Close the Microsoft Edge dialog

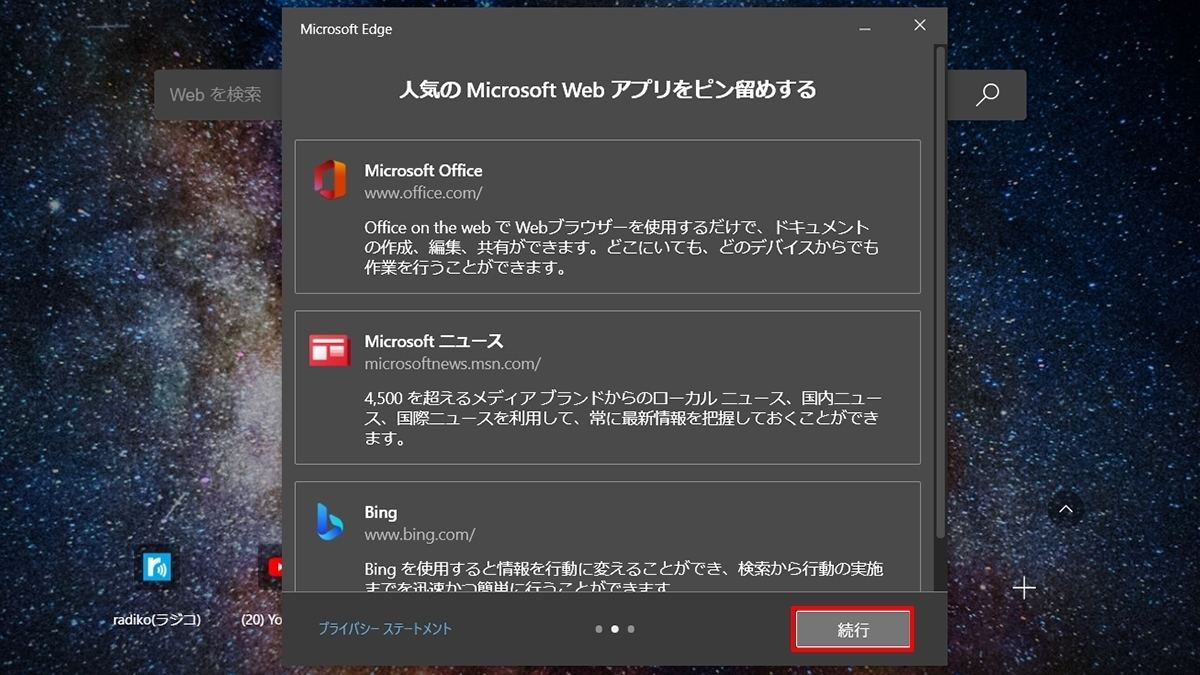[x=920, y=26]
